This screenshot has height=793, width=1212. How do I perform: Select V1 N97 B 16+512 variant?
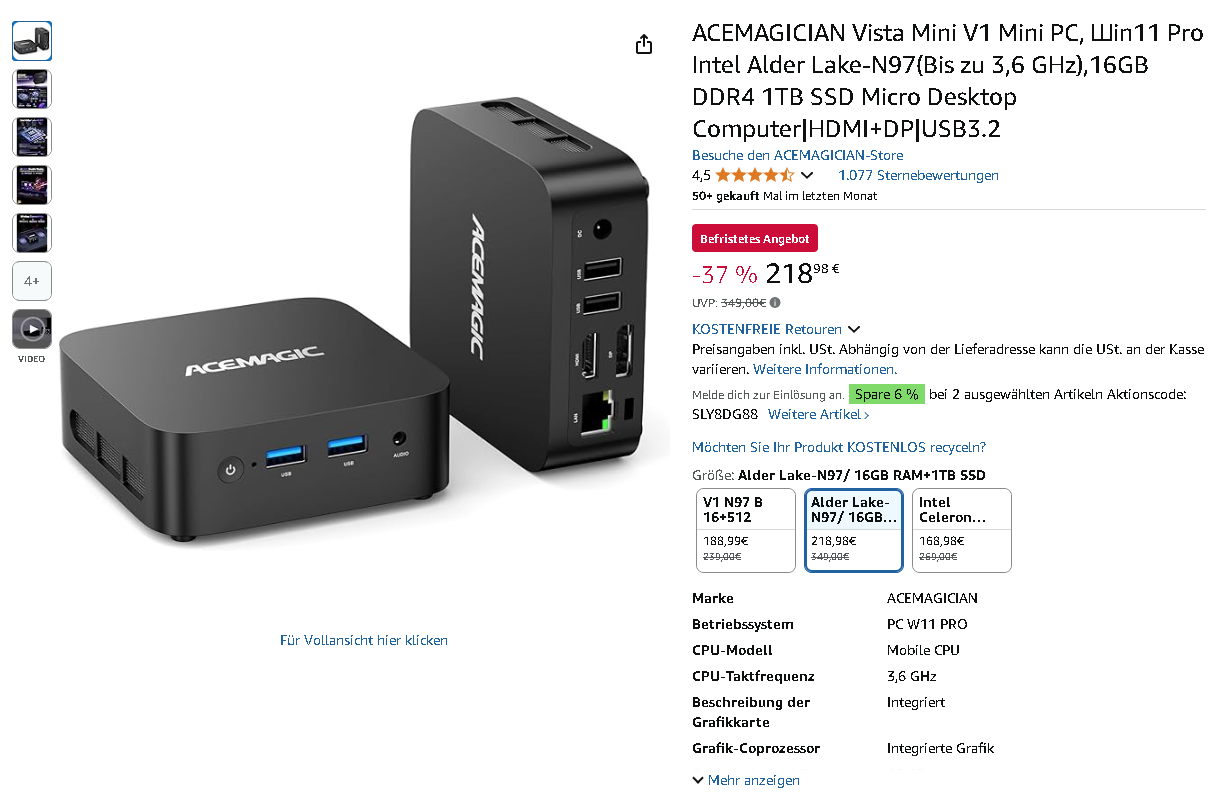[745, 530]
